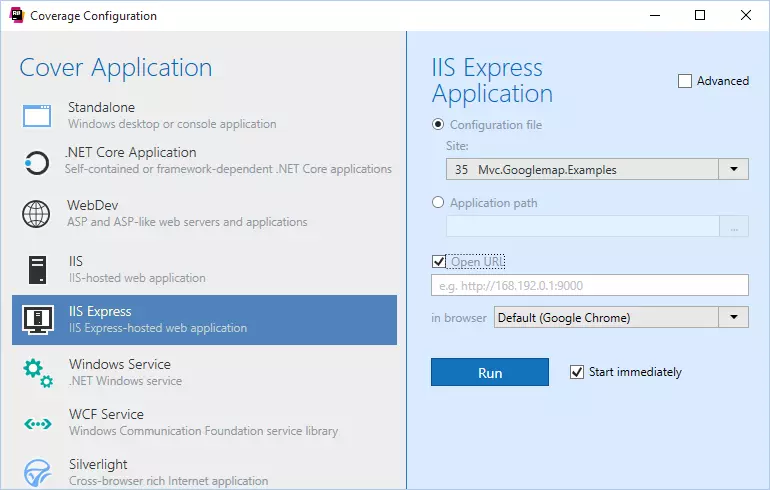Enable the Advanced checkbox
This screenshot has width=770, height=490.
pyautogui.click(x=685, y=81)
